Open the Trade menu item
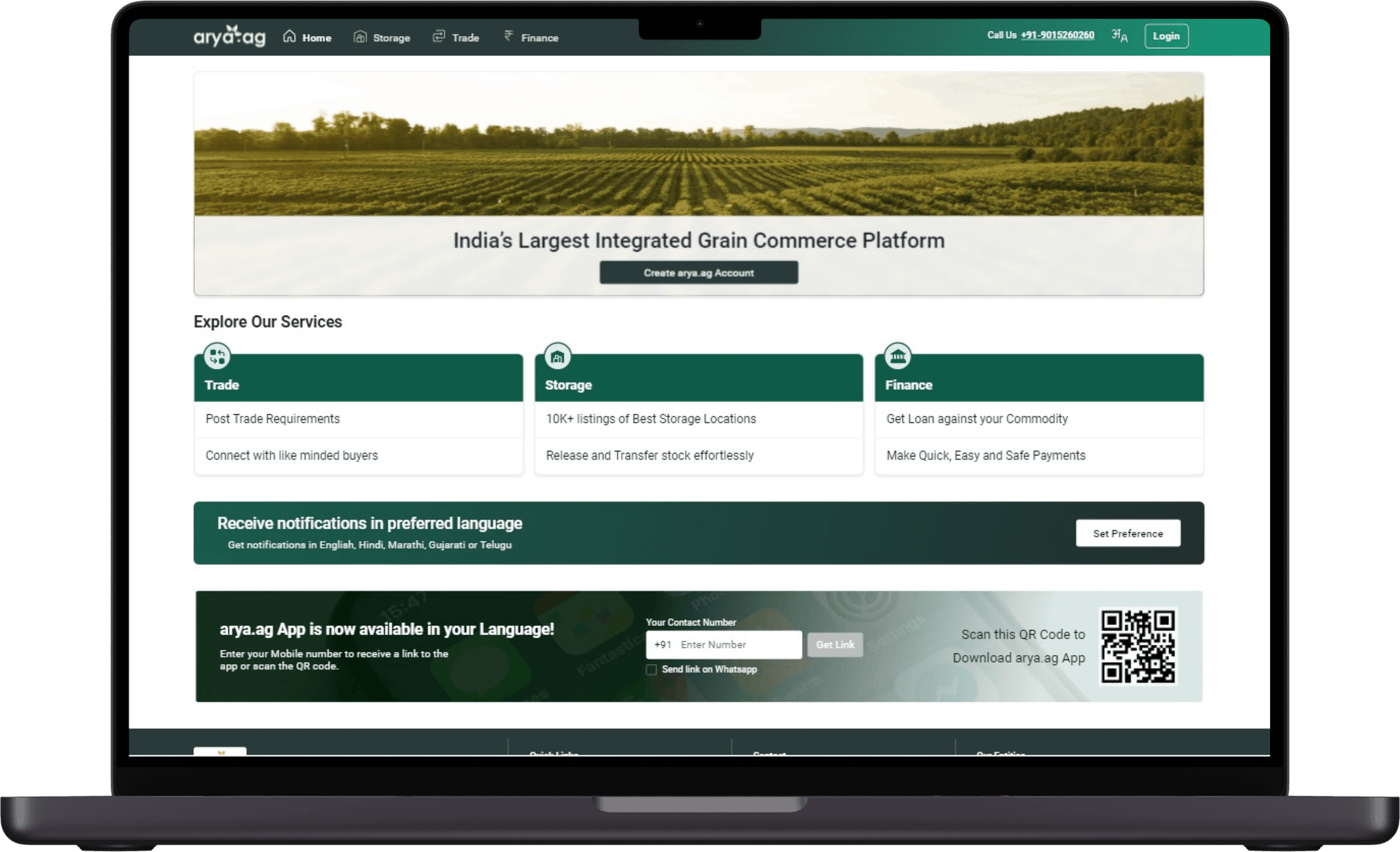 456,37
